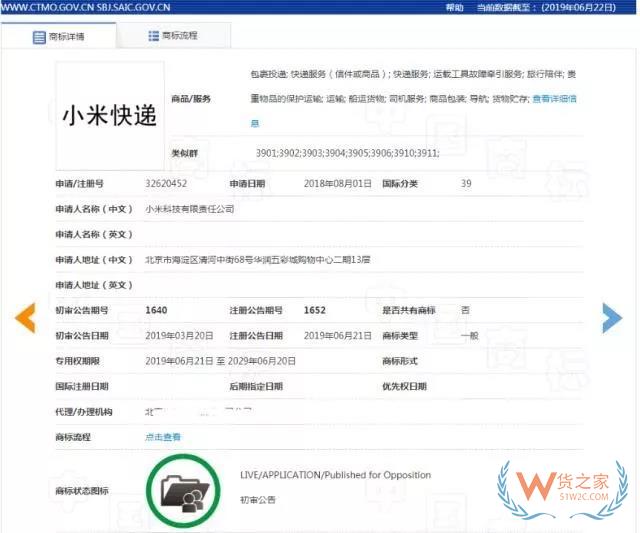Select the data cutoff date 2019年06月22日
This screenshot has height=533, width=640.
(x=578, y=7)
